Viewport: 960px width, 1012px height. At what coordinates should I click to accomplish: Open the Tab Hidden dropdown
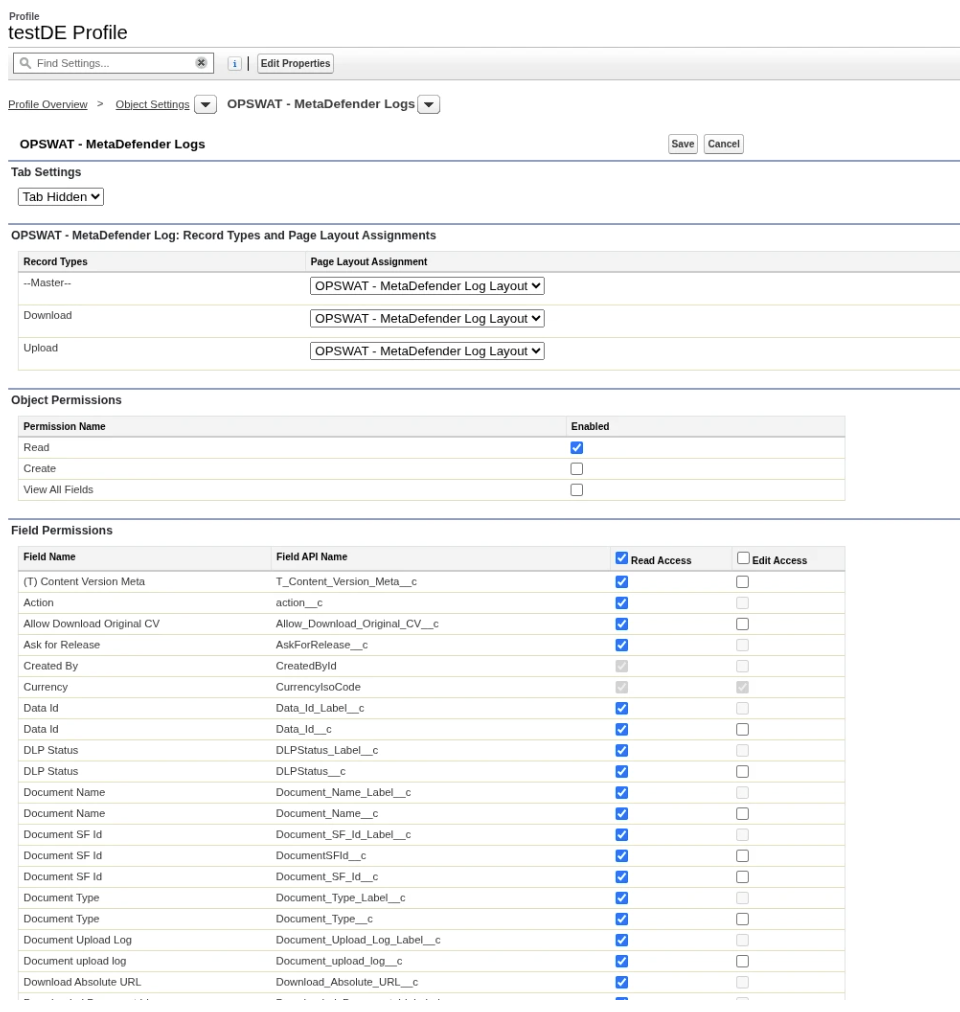[x=62, y=197]
